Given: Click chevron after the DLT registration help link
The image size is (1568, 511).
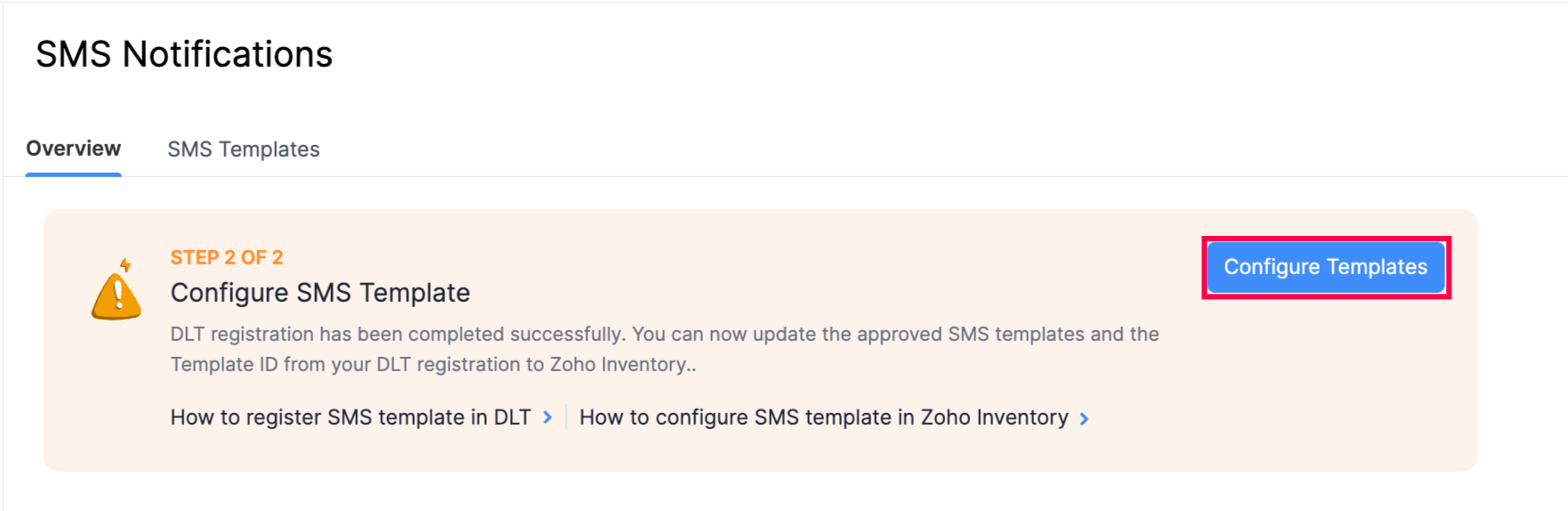Looking at the screenshot, I should coord(547,418).
